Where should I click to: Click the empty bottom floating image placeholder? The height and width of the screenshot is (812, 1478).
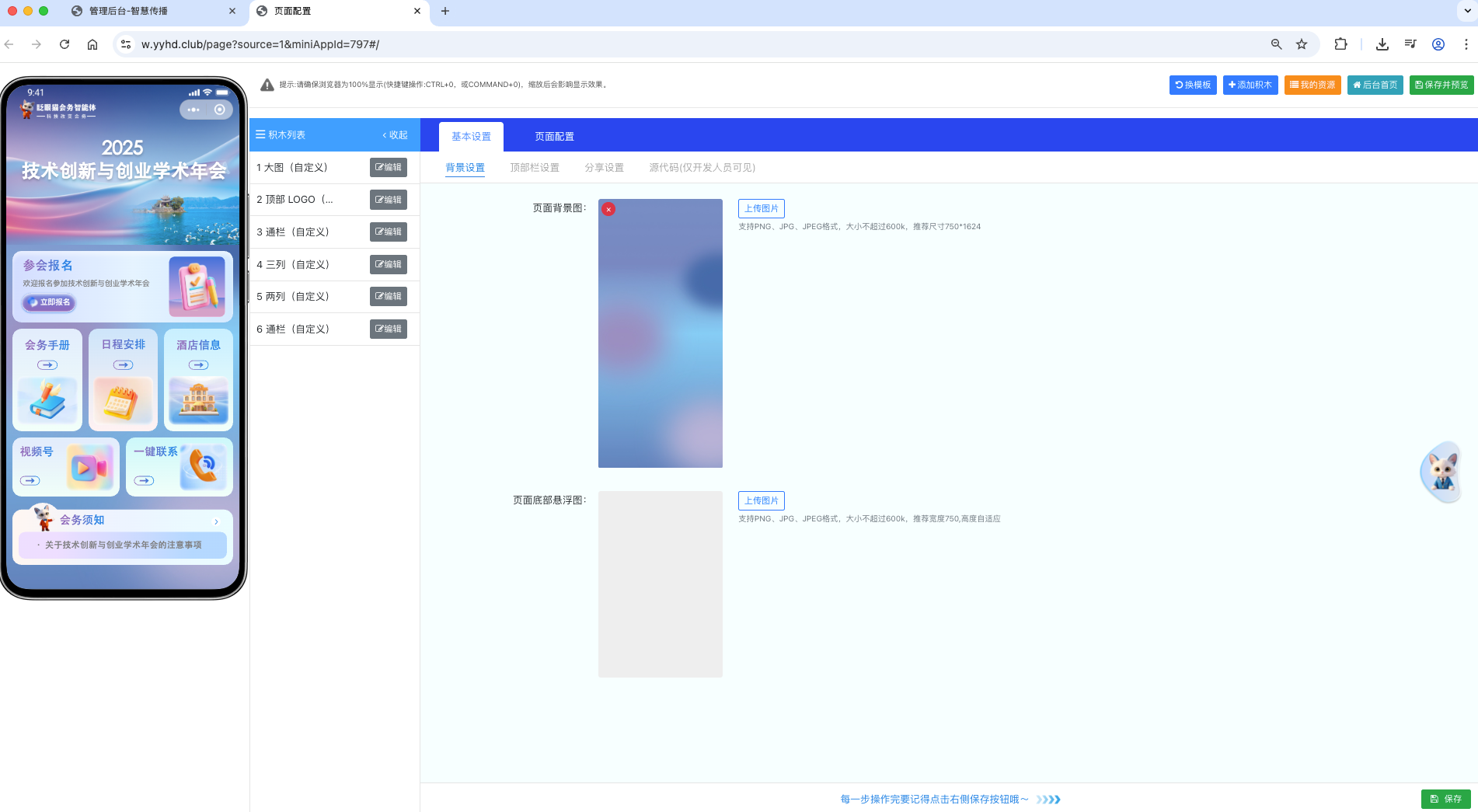coord(660,584)
